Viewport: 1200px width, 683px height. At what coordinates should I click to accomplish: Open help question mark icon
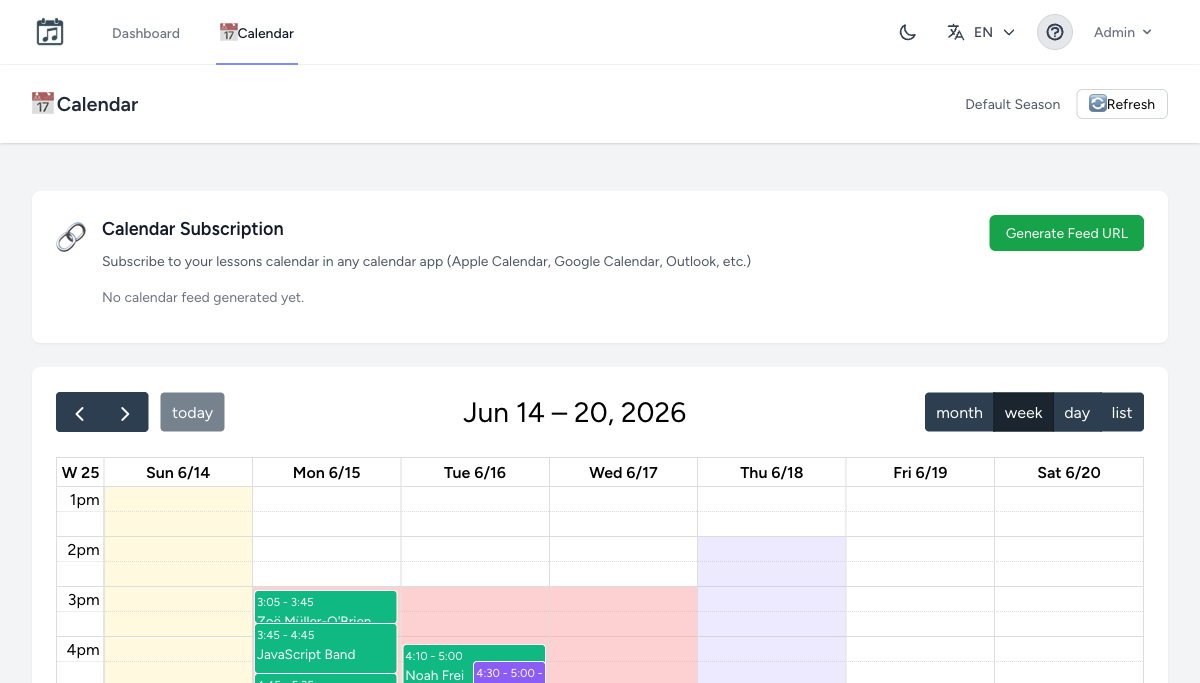tap(1055, 32)
